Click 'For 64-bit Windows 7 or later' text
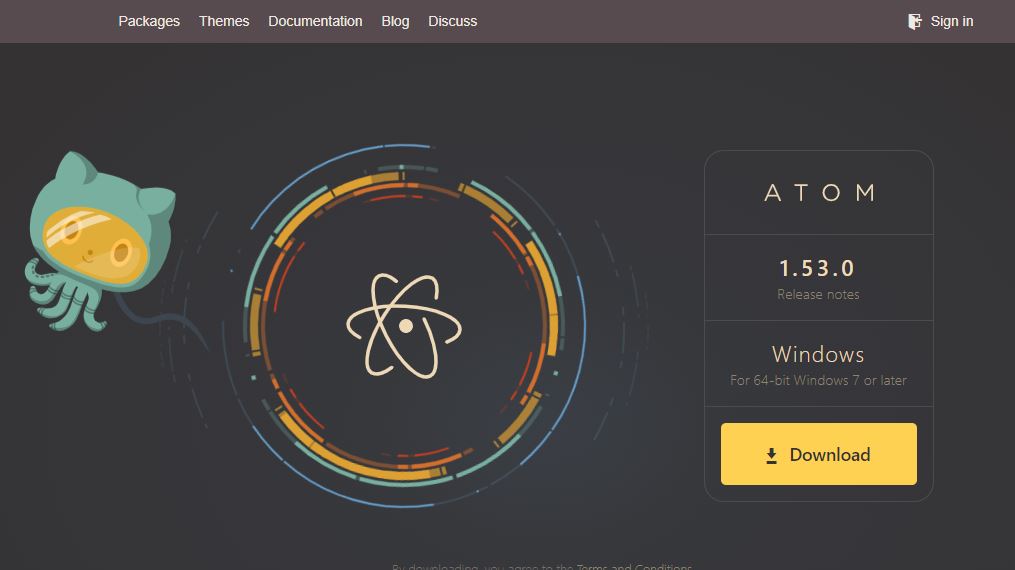Screen dimensions: 1015x570 pyautogui.click(x=818, y=380)
